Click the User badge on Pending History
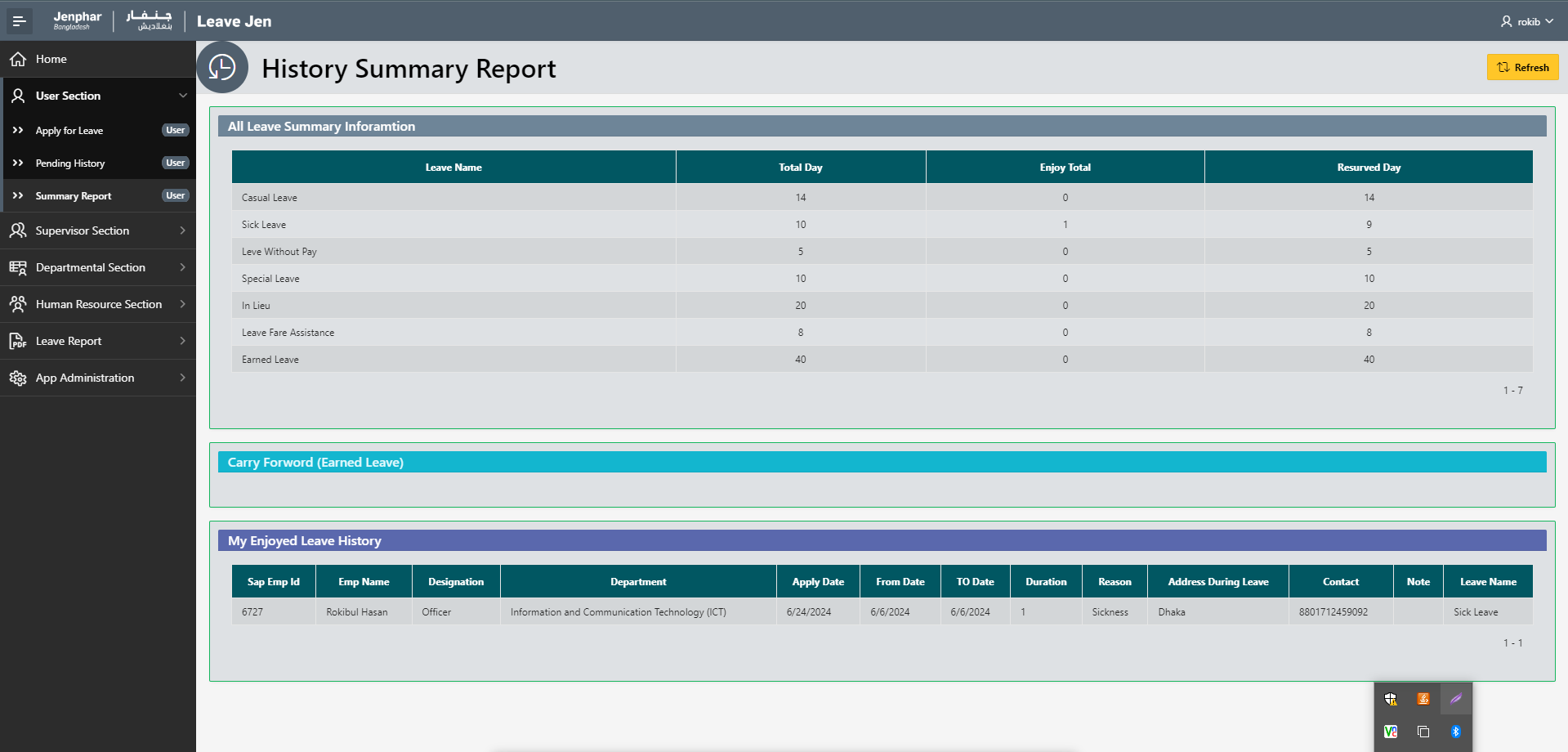The height and width of the screenshot is (752, 1568). click(x=175, y=163)
